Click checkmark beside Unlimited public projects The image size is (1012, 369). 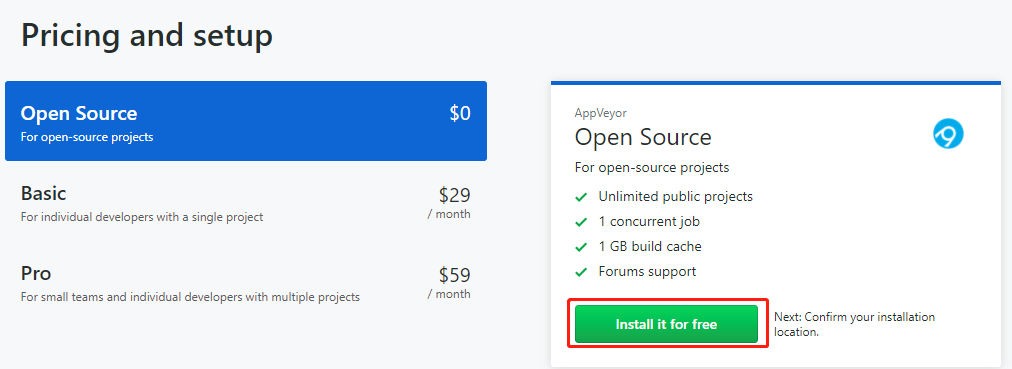point(581,196)
